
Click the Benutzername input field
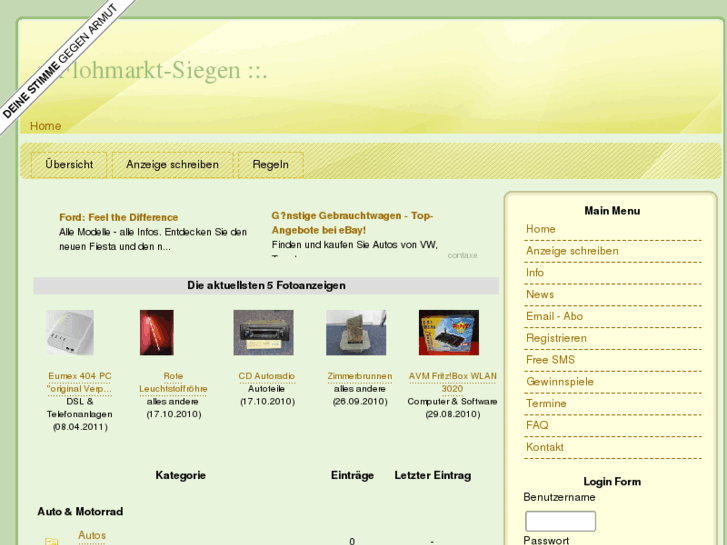[x=560, y=521]
